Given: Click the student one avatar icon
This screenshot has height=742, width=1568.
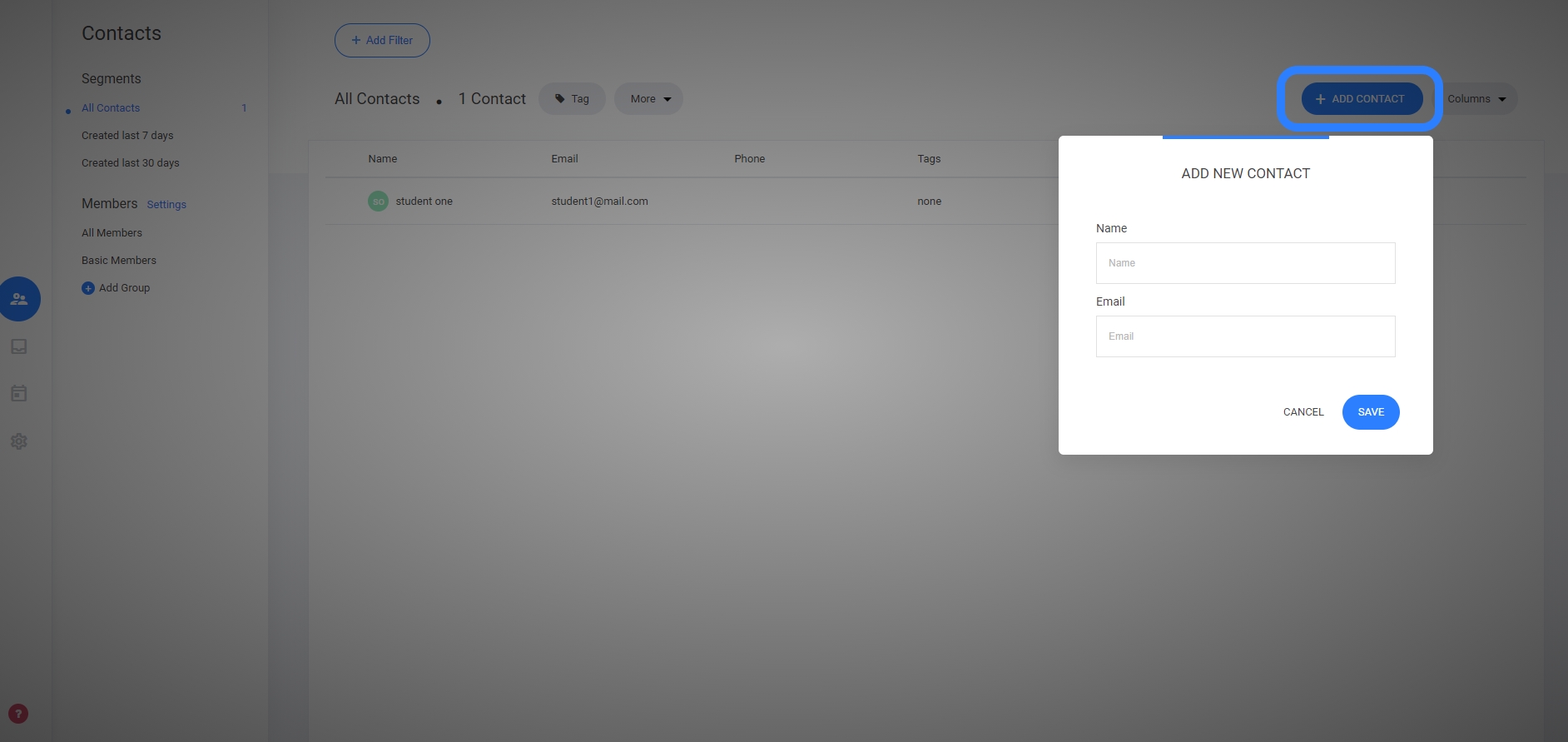Looking at the screenshot, I should [x=378, y=202].
